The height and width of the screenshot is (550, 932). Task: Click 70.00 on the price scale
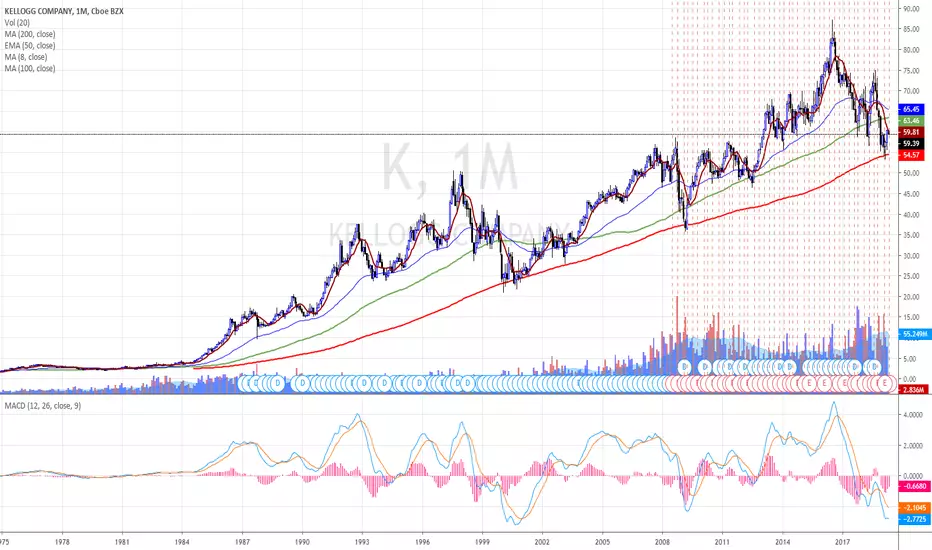tap(911, 91)
